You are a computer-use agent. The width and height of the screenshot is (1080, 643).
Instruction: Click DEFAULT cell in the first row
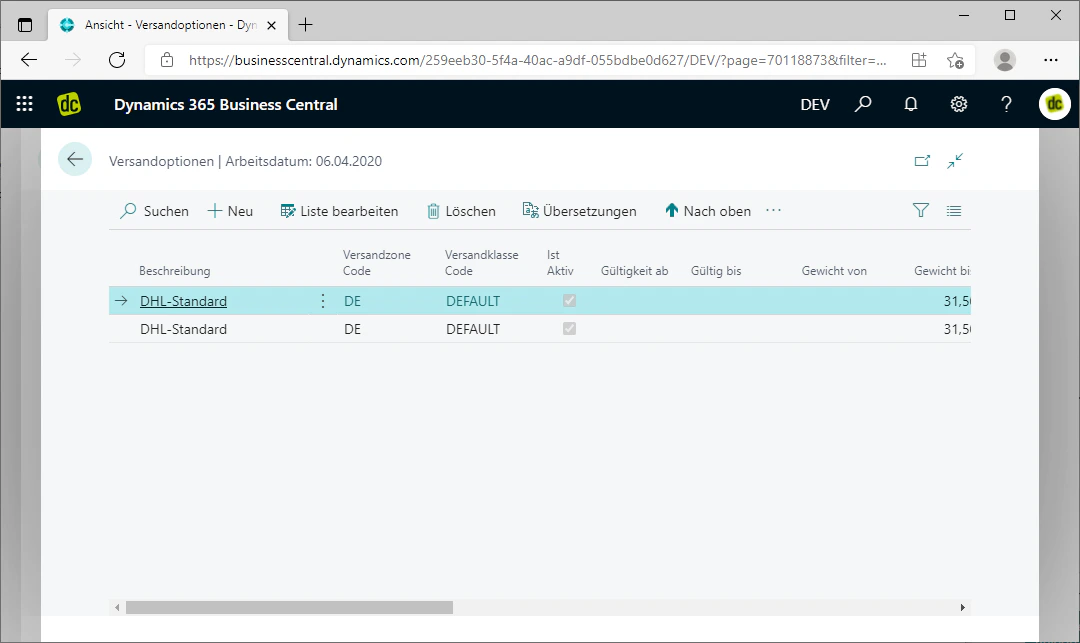tap(472, 301)
